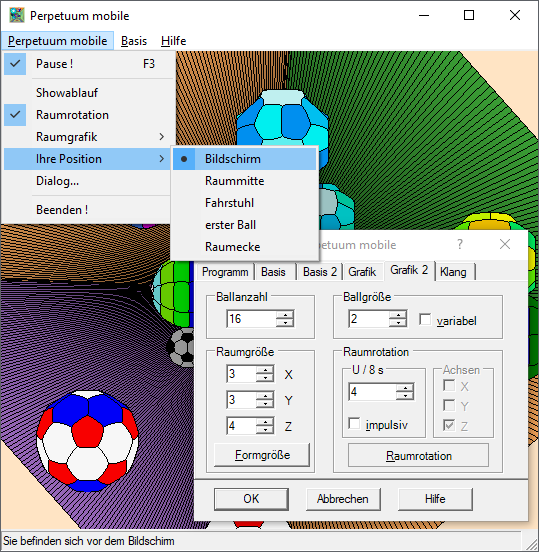Click the Ballgröße input field
This screenshot has width=539, height=552.
tap(369, 319)
